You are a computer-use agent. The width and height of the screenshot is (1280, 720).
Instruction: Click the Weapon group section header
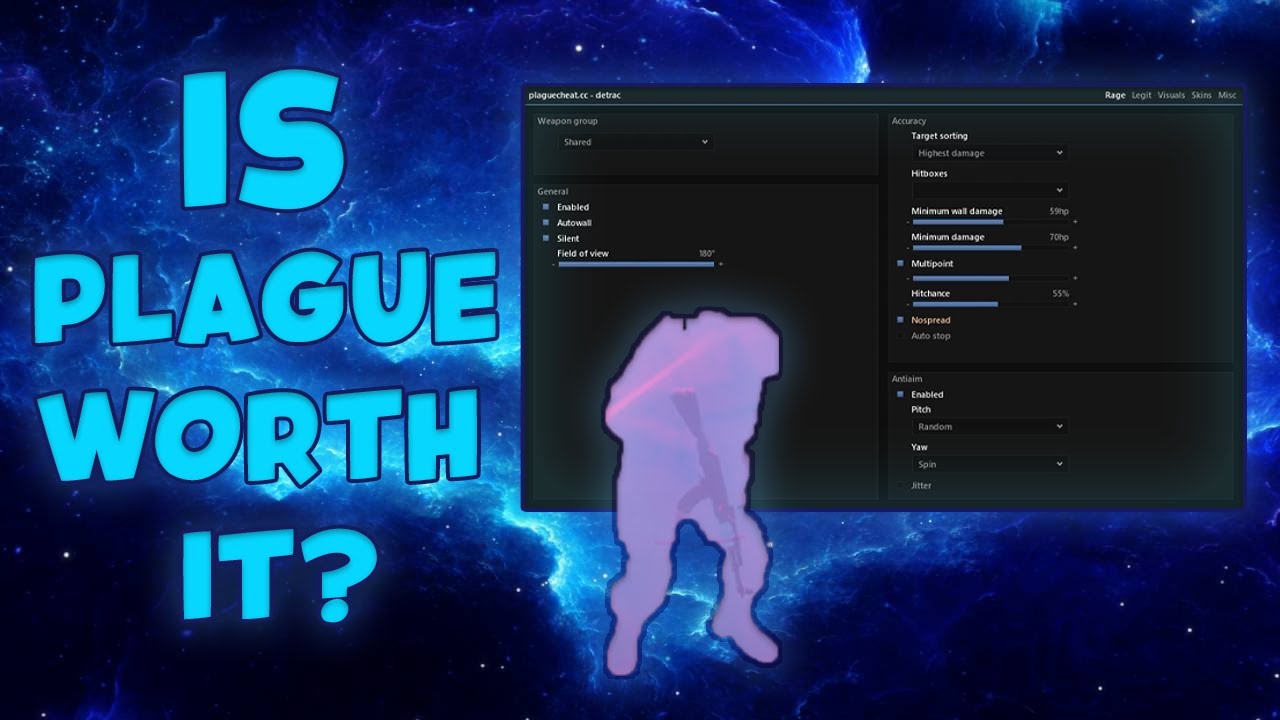[x=567, y=121]
